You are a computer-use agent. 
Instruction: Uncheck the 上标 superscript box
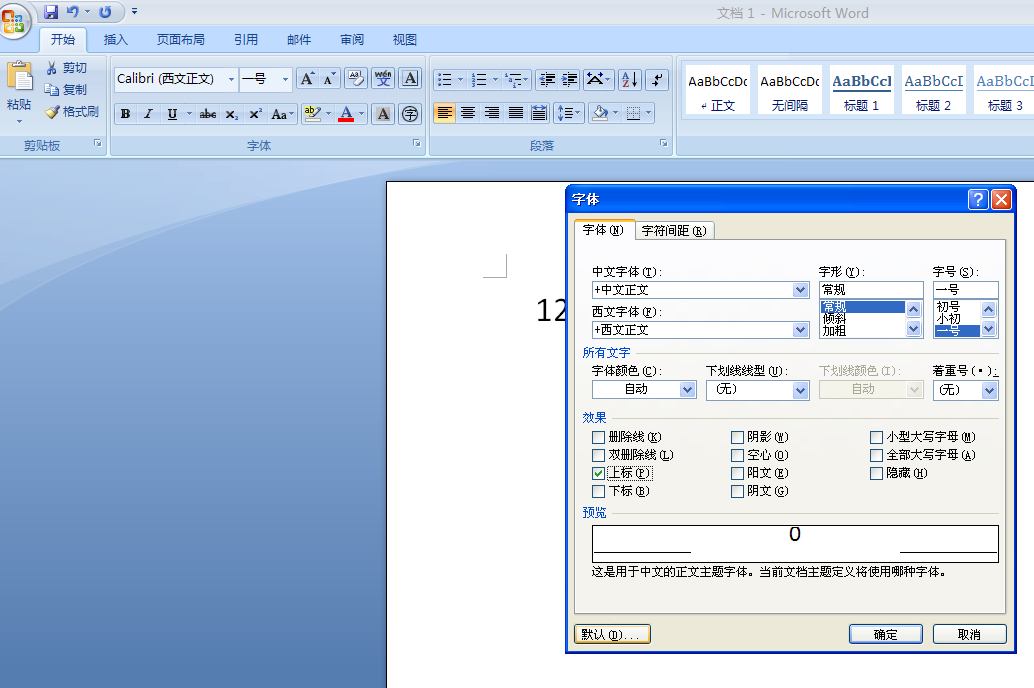click(x=598, y=473)
